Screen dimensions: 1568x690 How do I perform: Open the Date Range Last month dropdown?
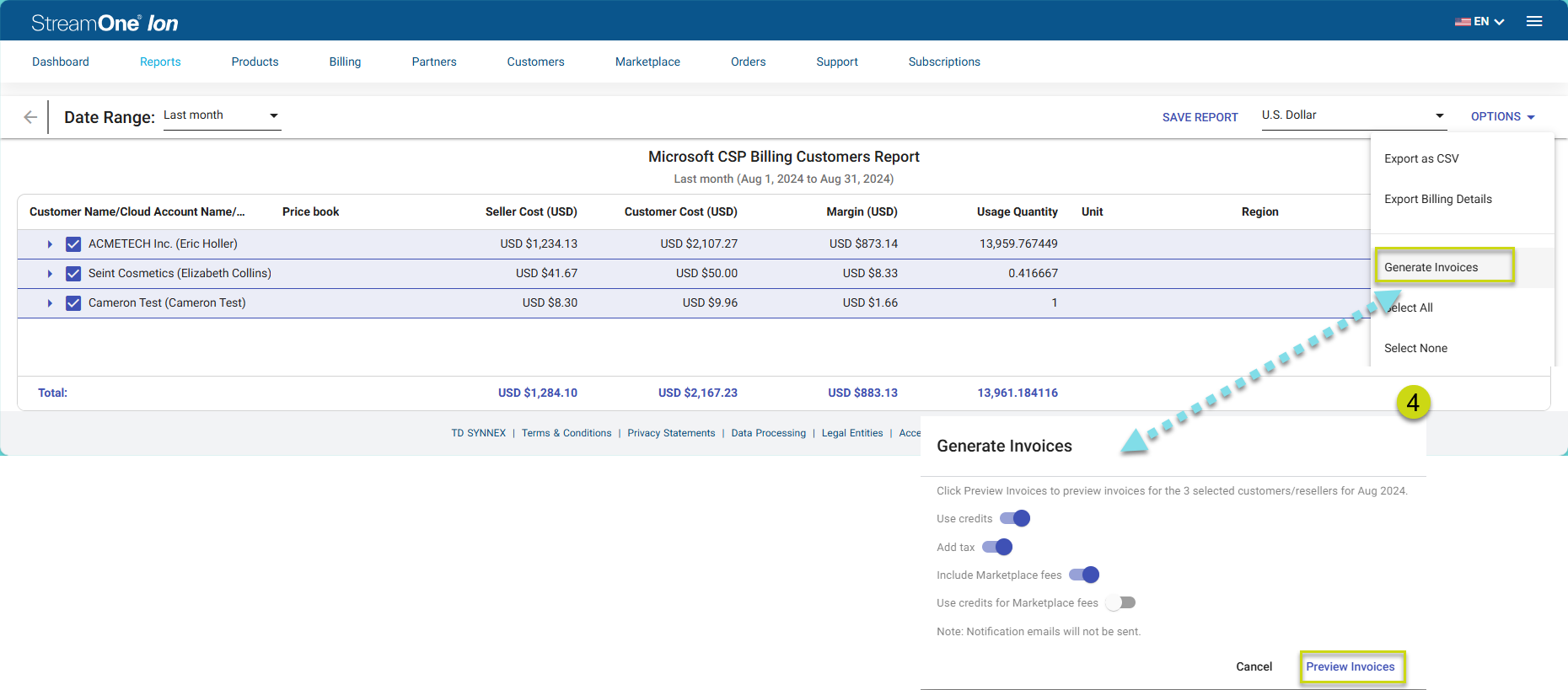coord(222,115)
